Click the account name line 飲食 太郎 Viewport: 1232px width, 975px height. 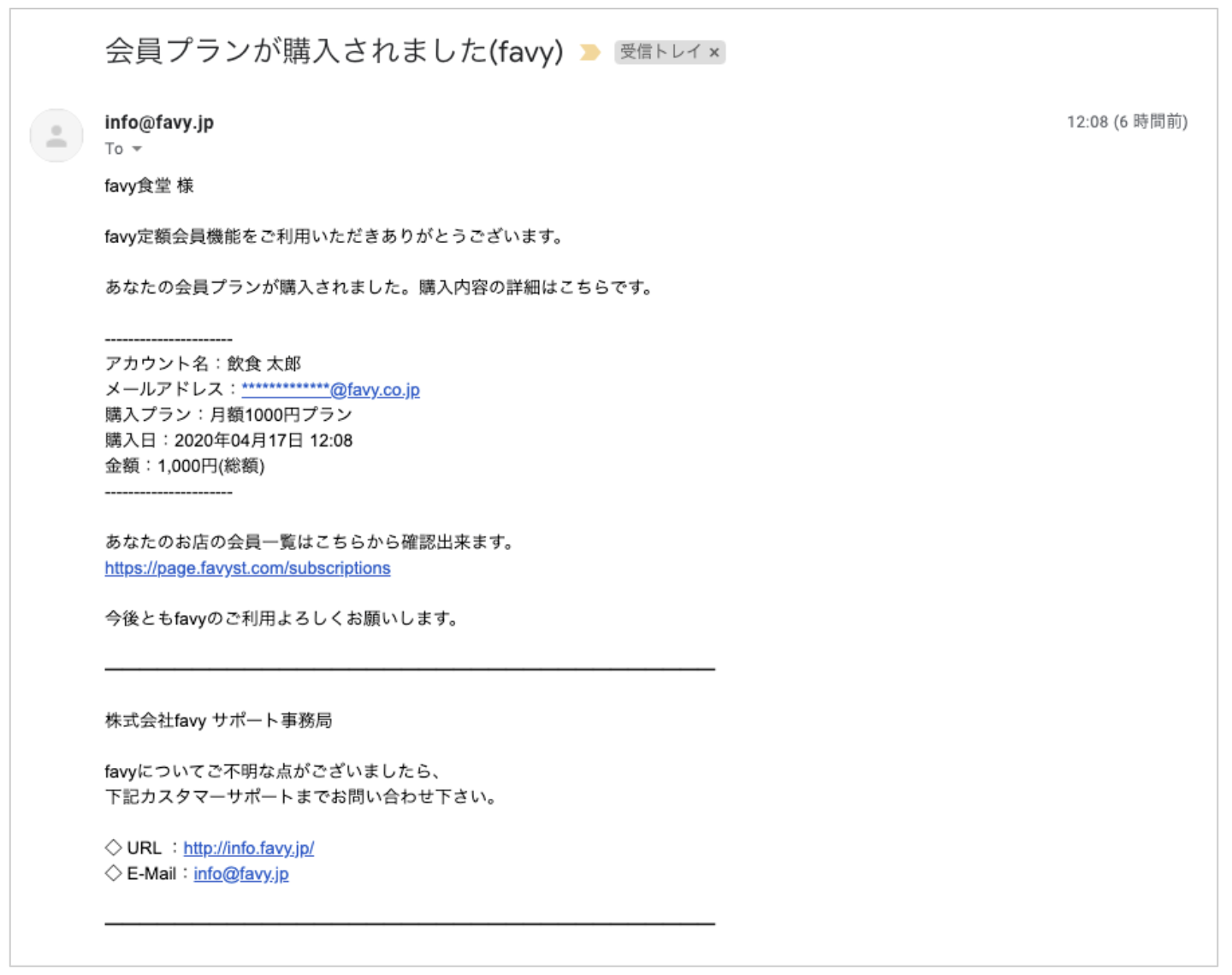203,363
